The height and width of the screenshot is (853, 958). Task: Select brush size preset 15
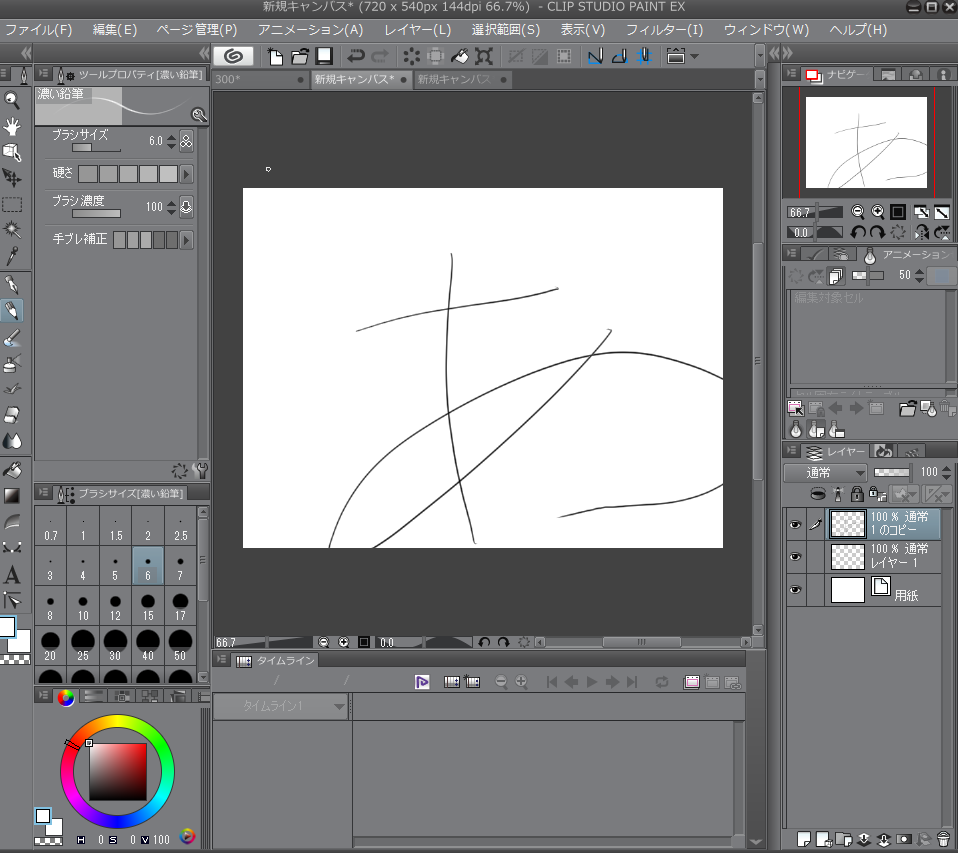(x=148, y=606)
